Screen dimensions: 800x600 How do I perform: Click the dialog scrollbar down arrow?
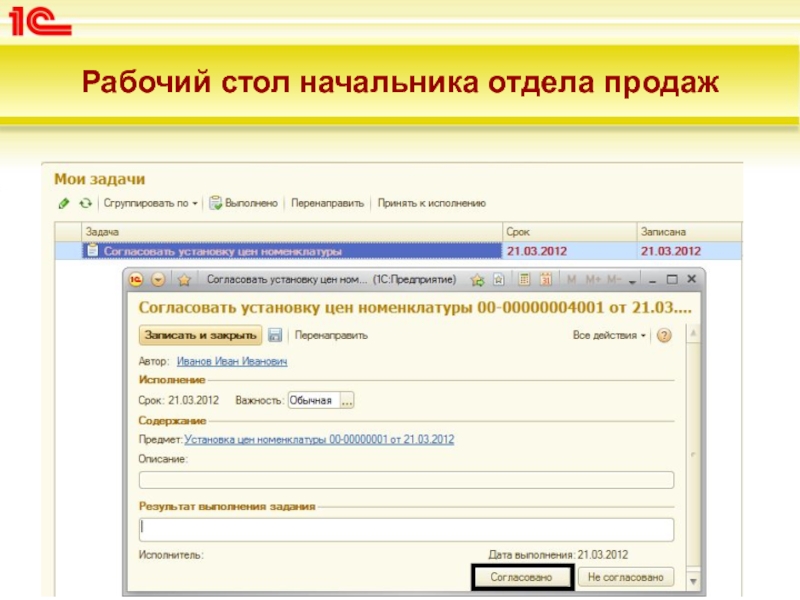(x=693, y=581)
